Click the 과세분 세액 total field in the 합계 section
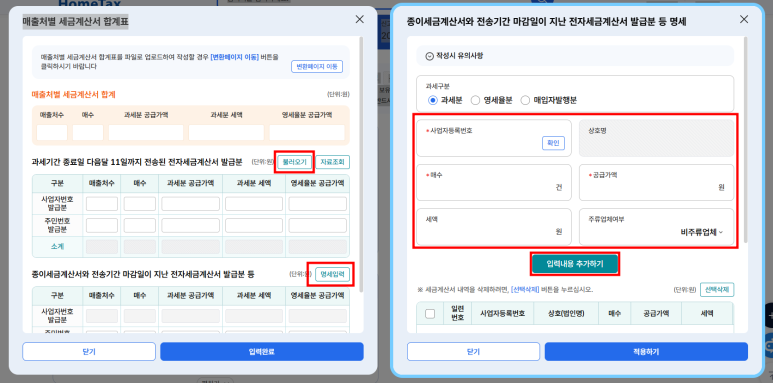The image size is (773, 383). [226, 133]
